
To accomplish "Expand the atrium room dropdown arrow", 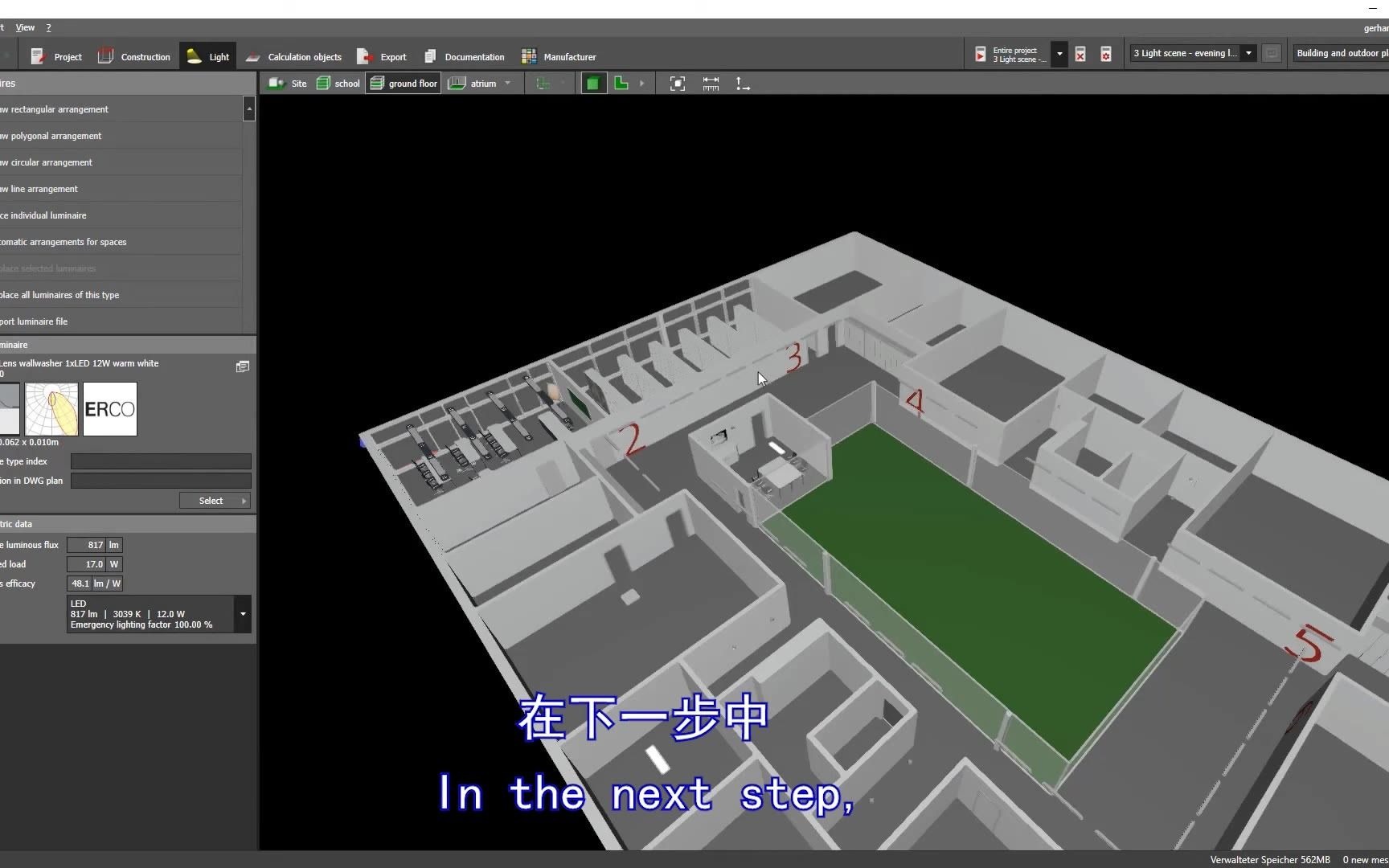I will click(508, 84).
